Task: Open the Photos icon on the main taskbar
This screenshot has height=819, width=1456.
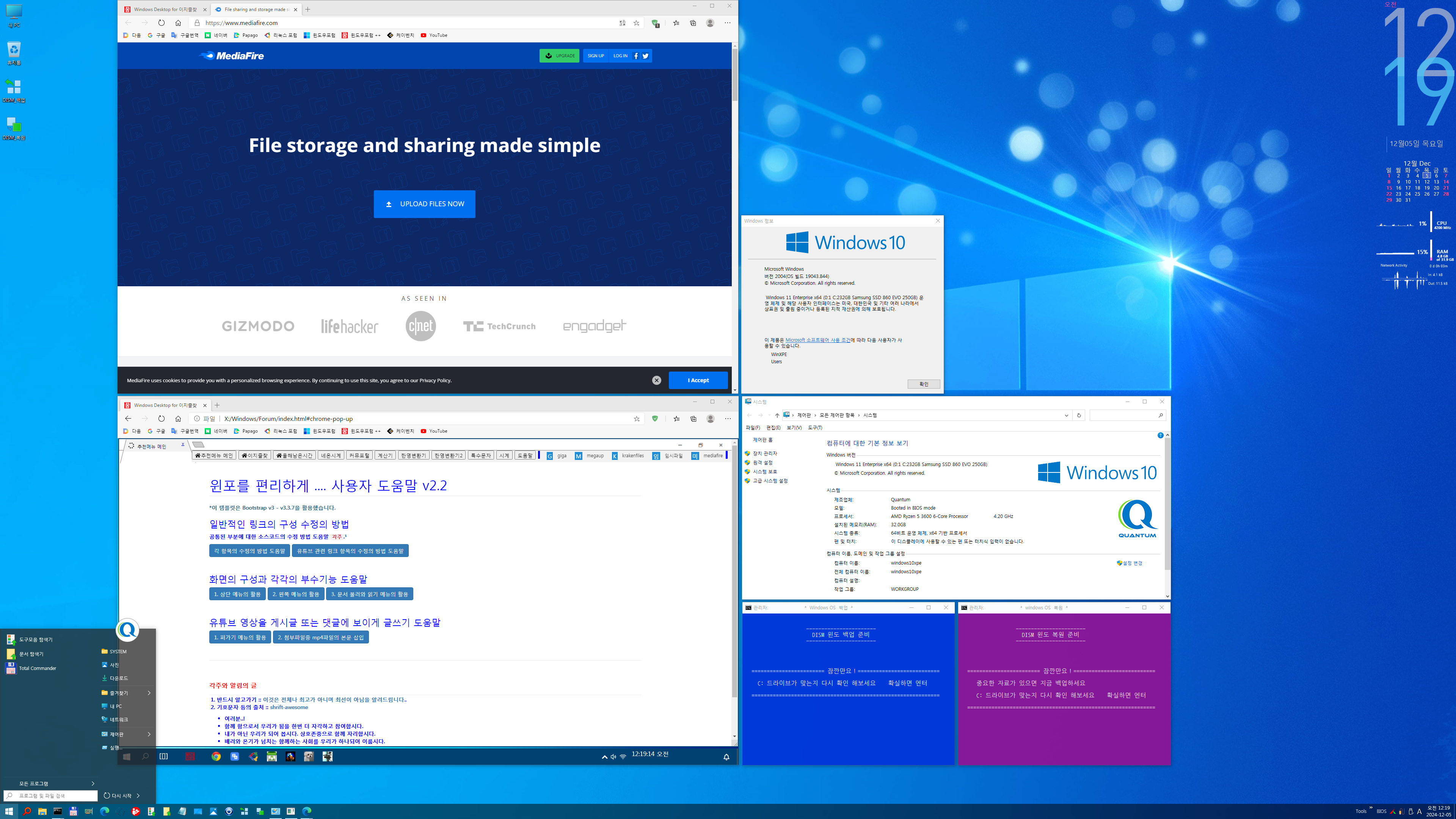Action: [x=213, y=811]
